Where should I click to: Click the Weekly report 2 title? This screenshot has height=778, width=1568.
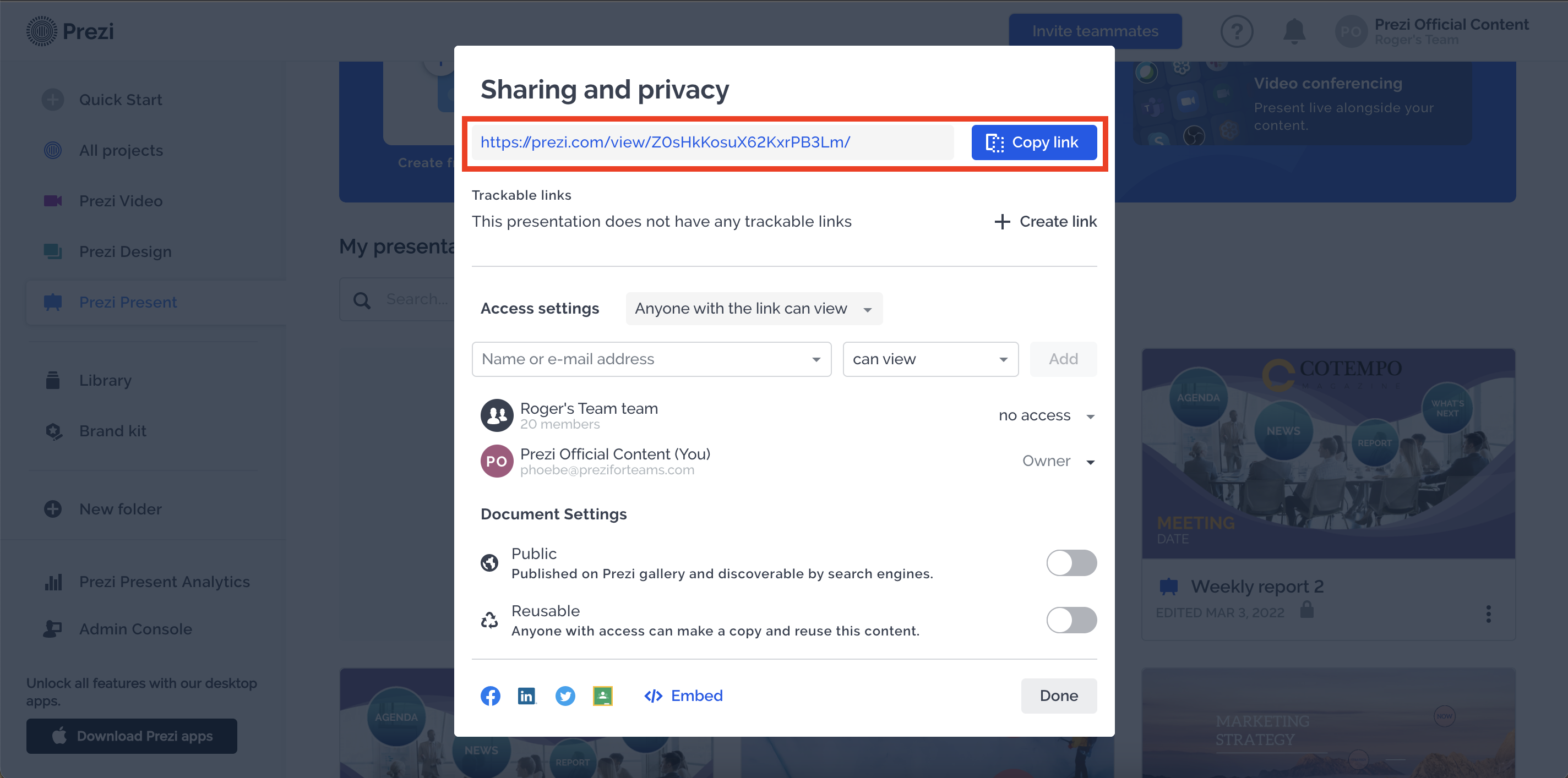tap(1257, 587)
